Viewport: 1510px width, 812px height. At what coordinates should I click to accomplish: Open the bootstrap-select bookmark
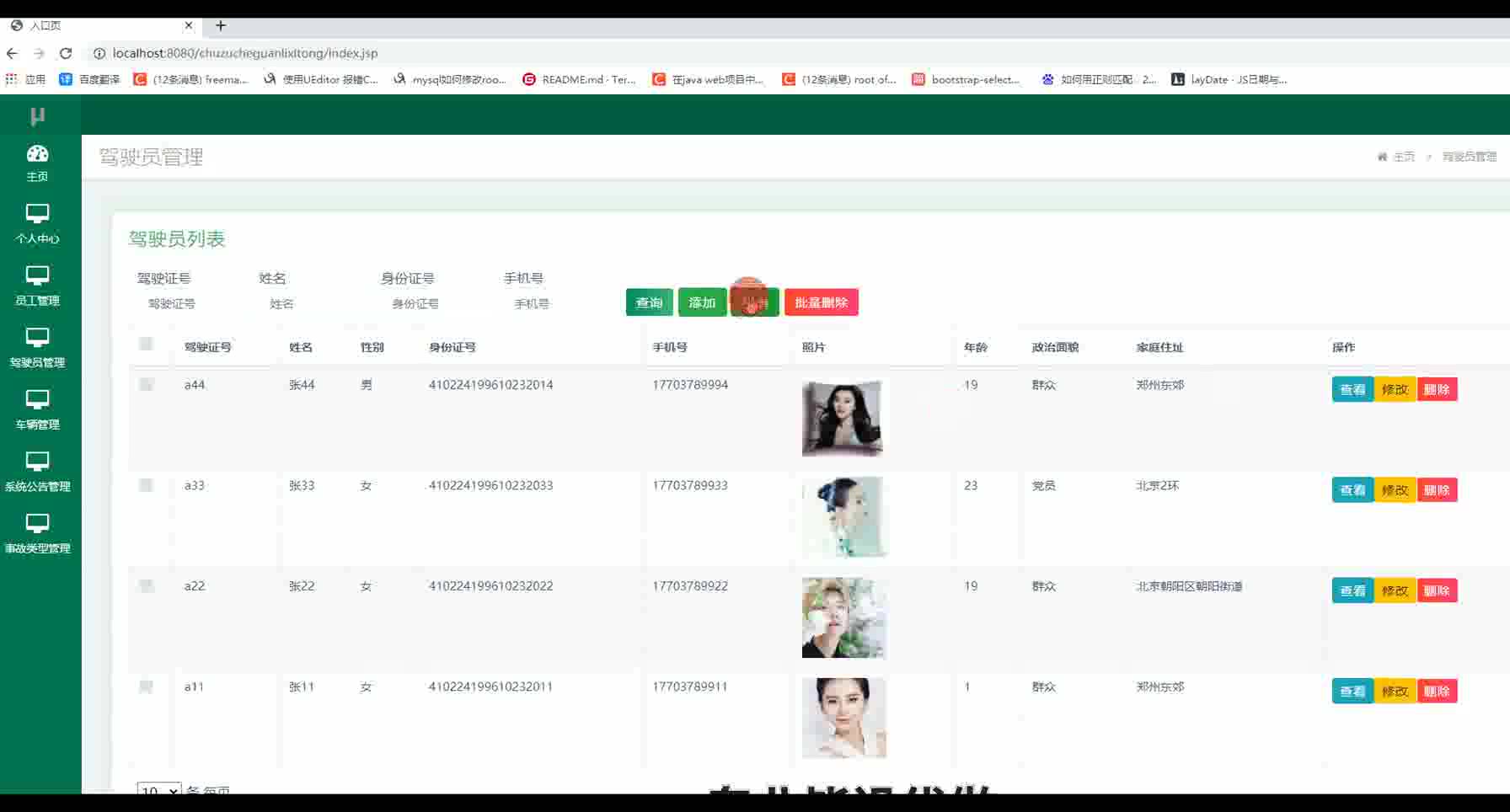(x=967, y=79)
